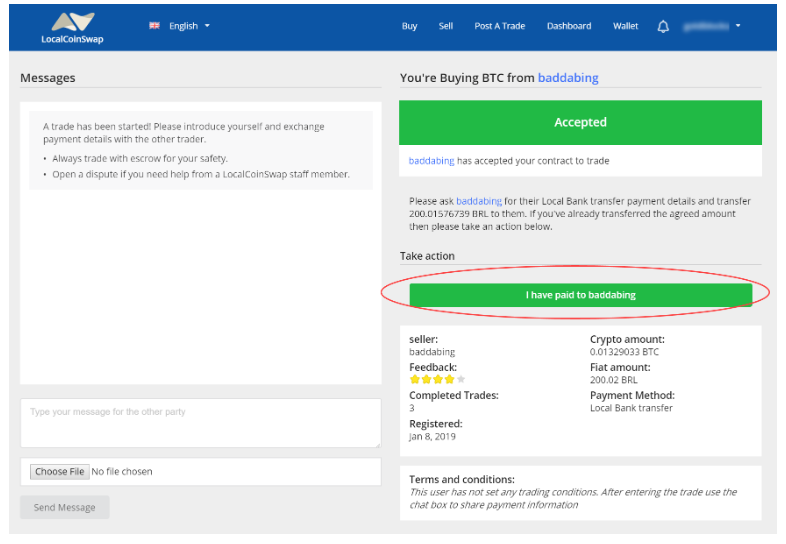Click the Messages heading
Image resolution: width=786 pixels, height=544 pixels.
tap(48, 78)
